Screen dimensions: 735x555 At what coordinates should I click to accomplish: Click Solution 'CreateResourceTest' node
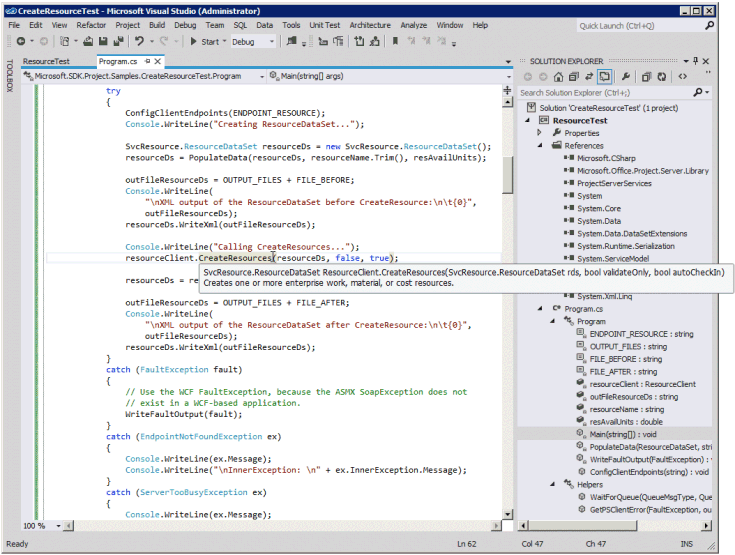click(608, 108)
